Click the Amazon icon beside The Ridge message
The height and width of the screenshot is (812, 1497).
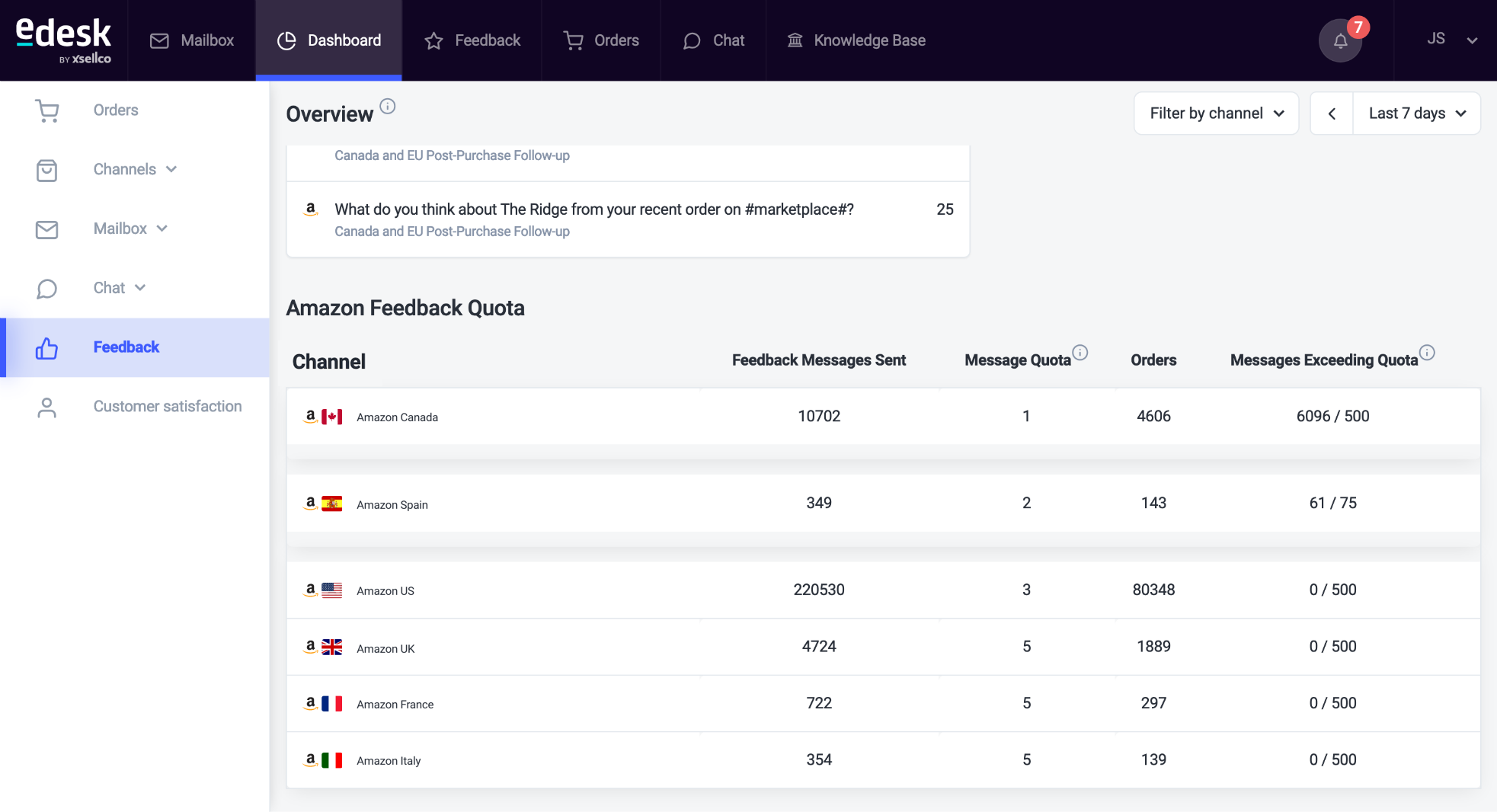point(311,209)
